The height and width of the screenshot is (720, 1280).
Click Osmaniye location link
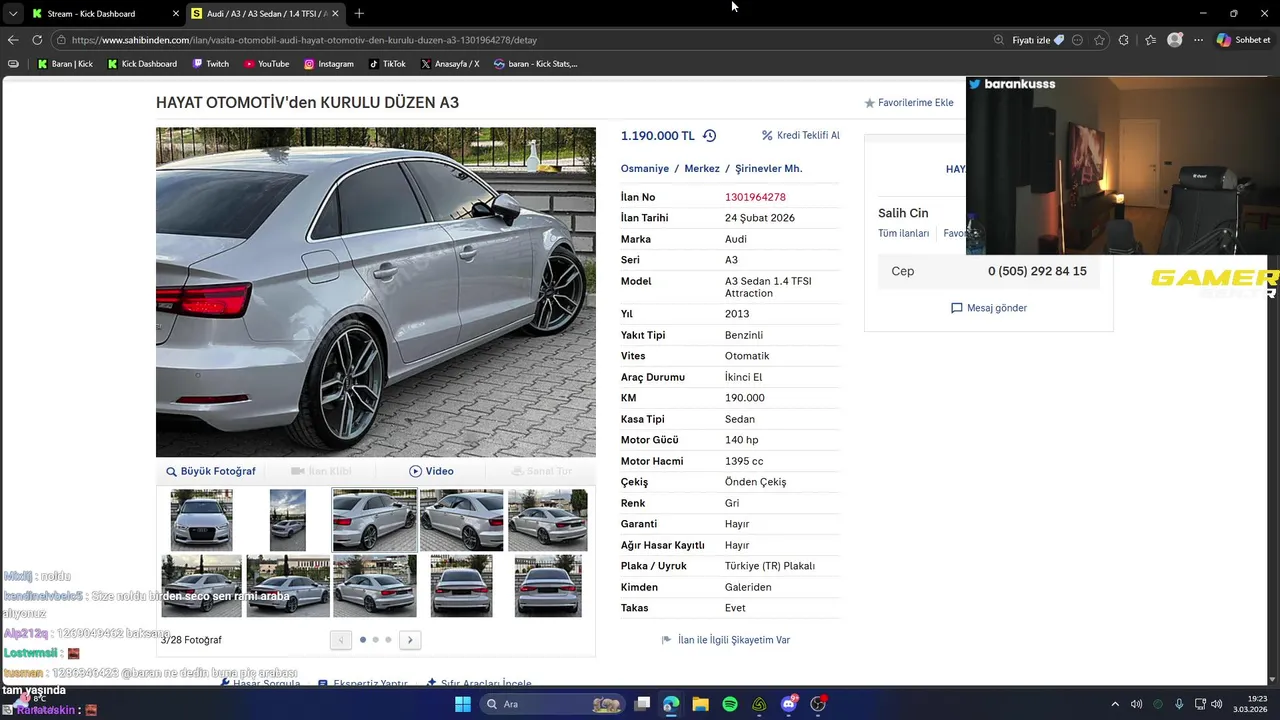(x=645, y=169)
